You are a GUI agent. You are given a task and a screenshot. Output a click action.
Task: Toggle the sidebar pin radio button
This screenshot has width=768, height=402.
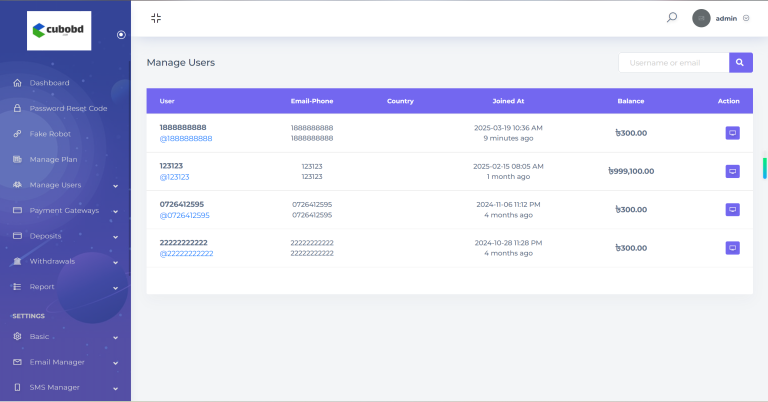pyautogui.click(x=121, y=35)
